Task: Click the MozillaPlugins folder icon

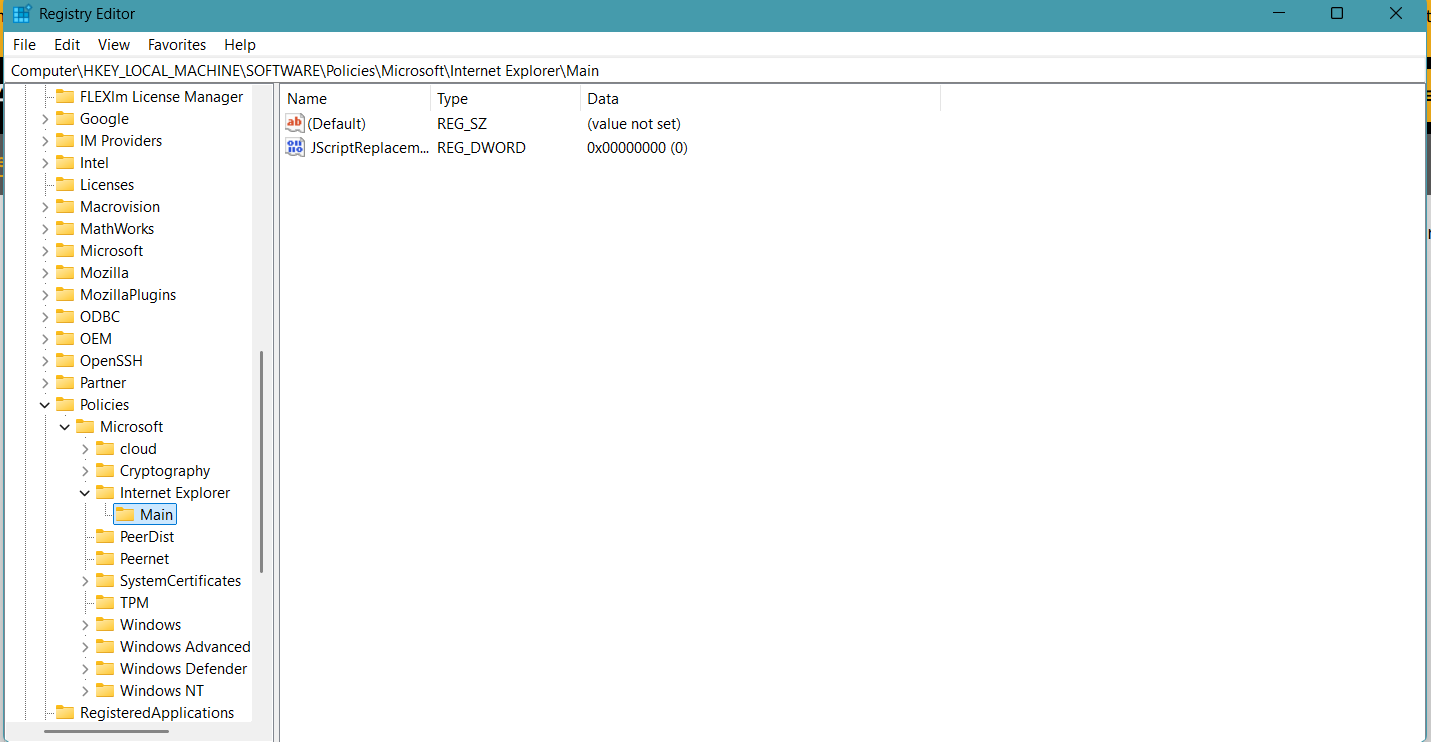Action: pos(65,295)
